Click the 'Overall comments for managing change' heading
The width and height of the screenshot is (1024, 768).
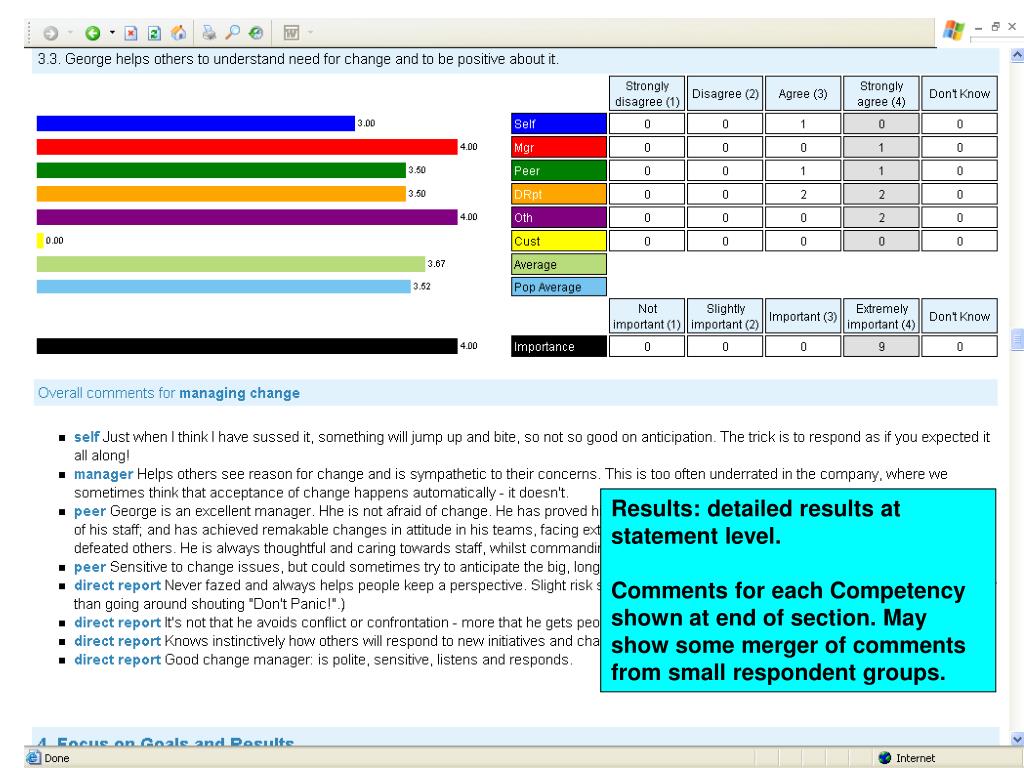(168, 393)
